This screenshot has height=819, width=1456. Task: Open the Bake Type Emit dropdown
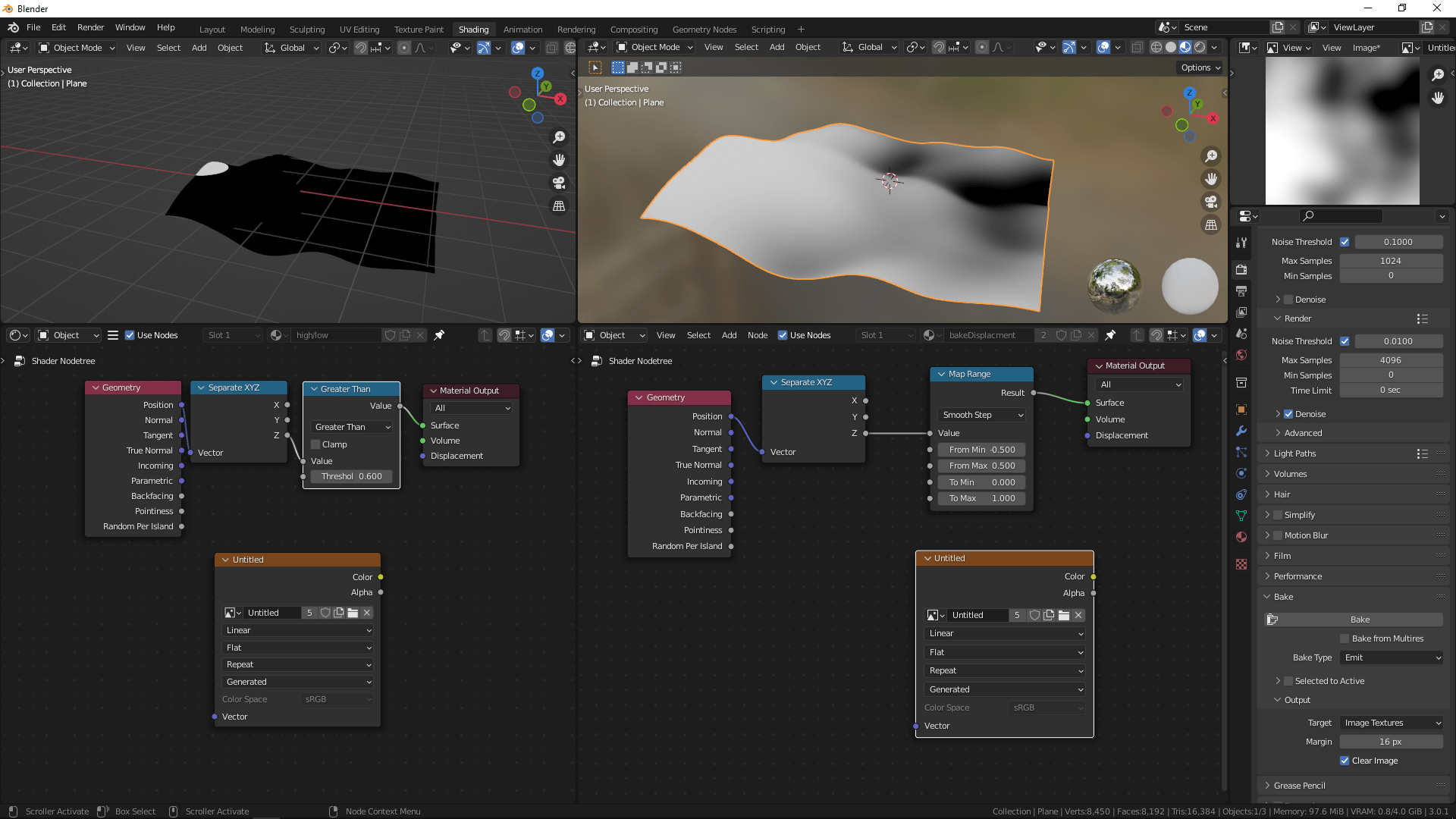[x=1392, y=657]
